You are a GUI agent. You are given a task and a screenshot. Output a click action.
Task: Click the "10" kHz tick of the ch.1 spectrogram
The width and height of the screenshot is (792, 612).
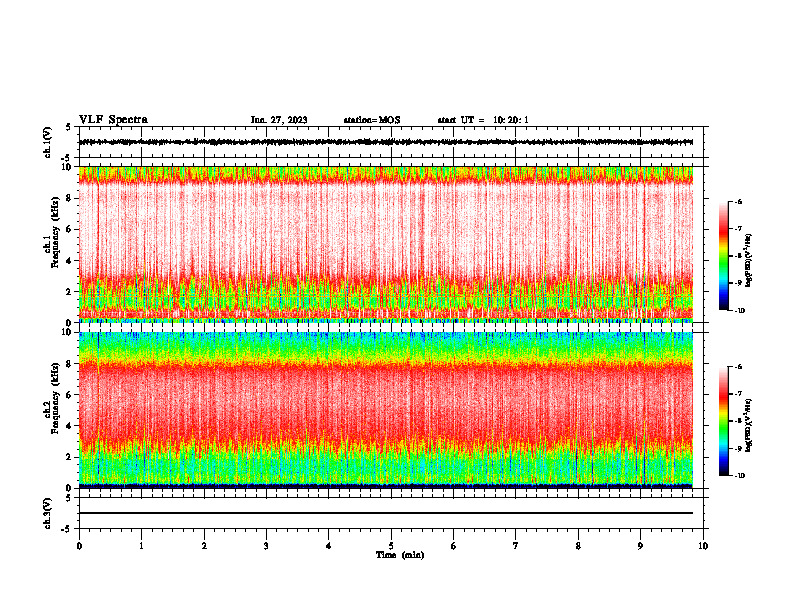point(68,167)
